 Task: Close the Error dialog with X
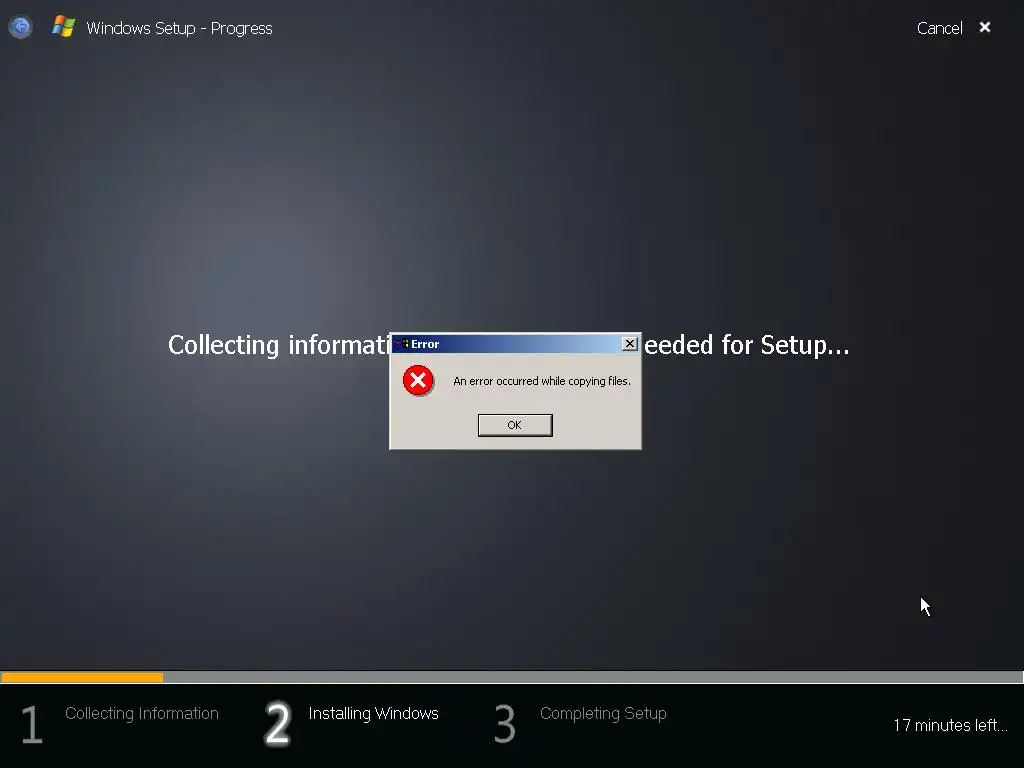tap(630, 344)
